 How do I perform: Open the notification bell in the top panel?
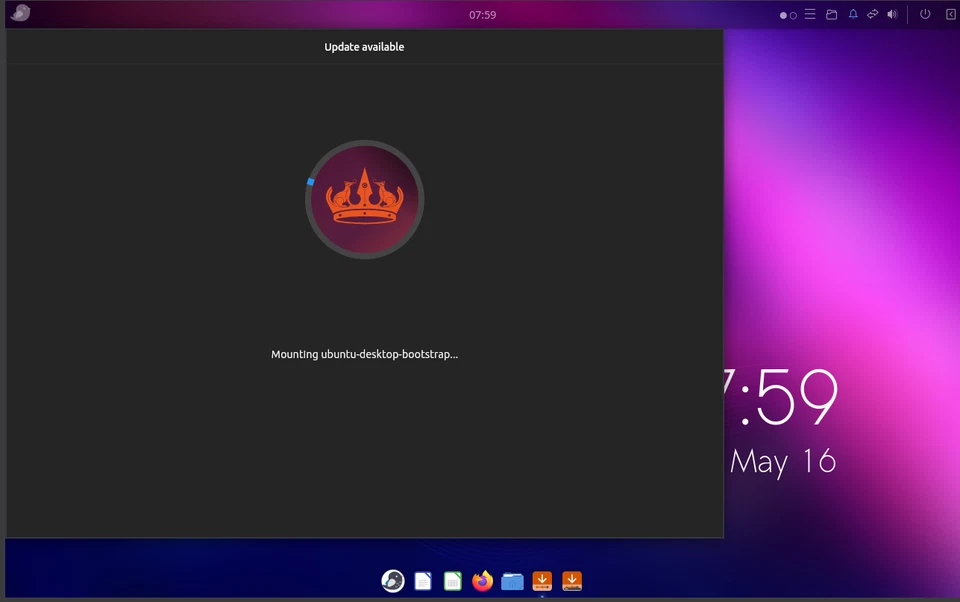coord(853,14)
